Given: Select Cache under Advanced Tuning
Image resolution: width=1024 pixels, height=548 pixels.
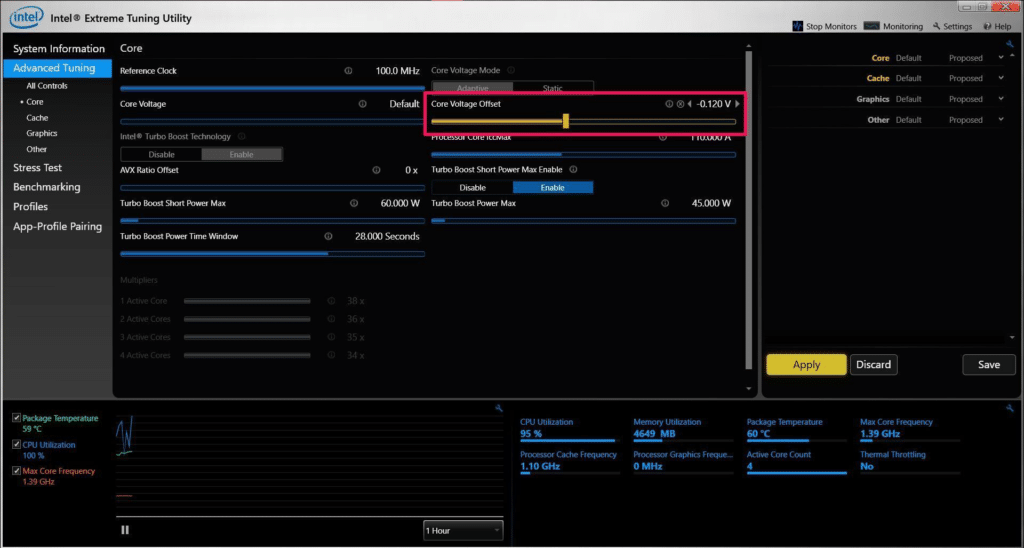Looking at the screenshot, I should 37,118.
